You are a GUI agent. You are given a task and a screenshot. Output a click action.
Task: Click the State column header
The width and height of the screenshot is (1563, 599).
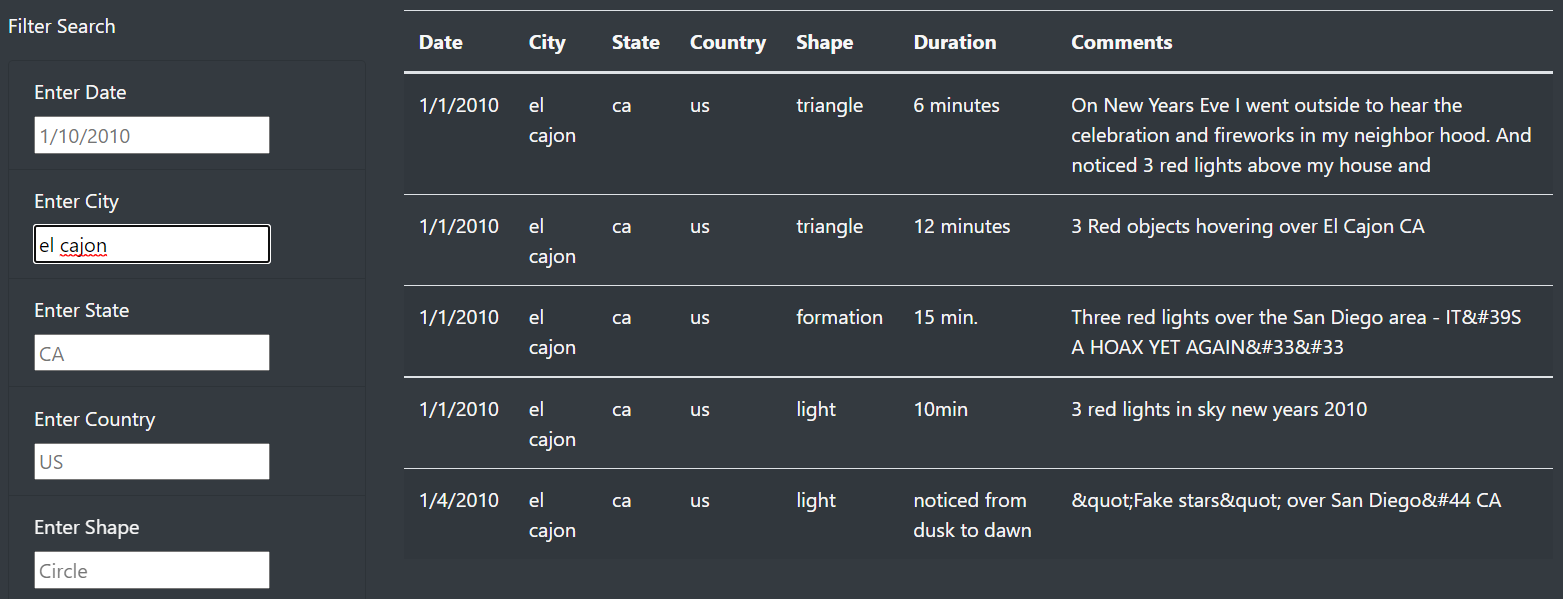pyautogui.click(x=635, y=42)
